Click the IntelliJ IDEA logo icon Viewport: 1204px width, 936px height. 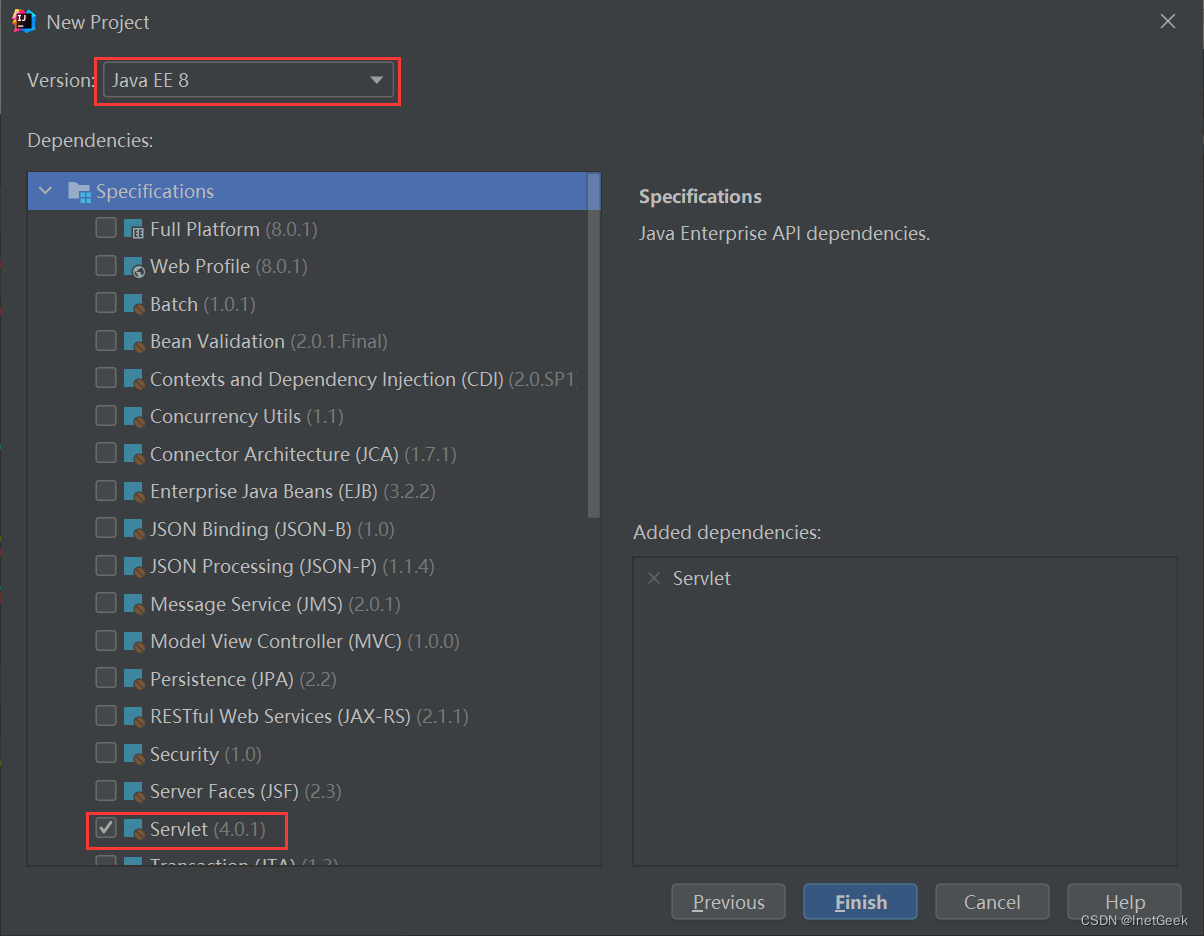click(x=24, y=20)
